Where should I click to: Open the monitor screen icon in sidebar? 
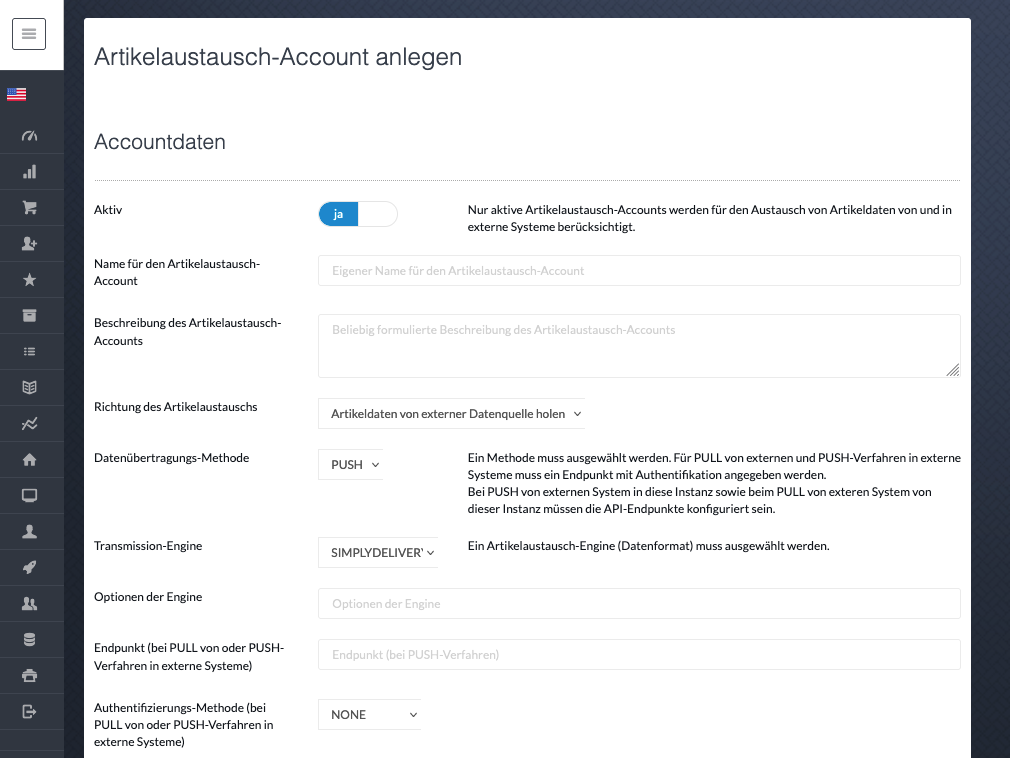30,496
